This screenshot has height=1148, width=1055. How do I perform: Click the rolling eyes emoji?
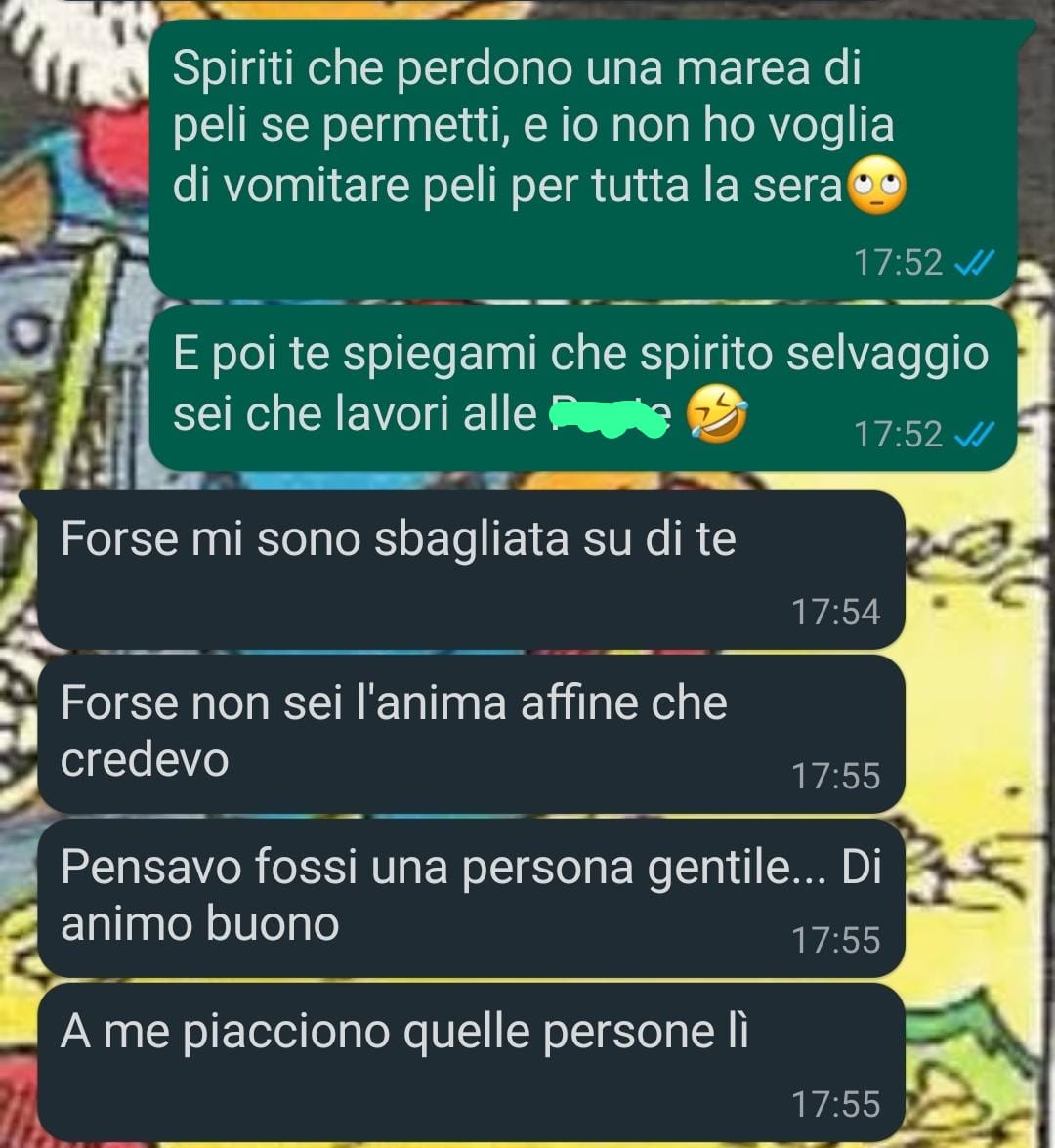[x=876, y=186]
